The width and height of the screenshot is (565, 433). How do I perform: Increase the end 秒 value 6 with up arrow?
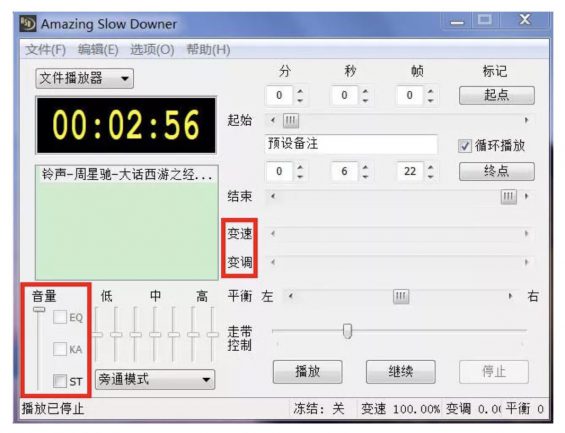(365, 167)
